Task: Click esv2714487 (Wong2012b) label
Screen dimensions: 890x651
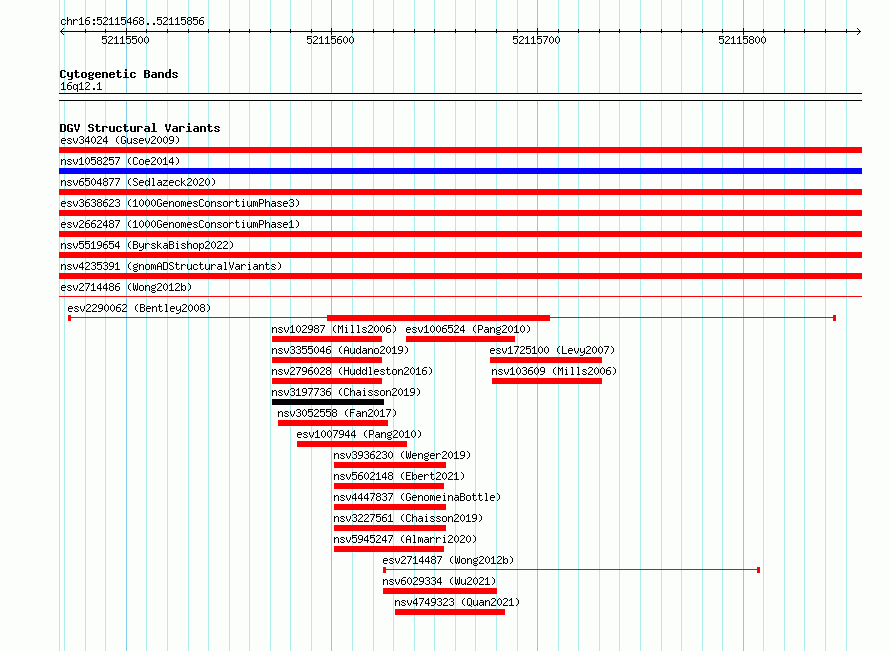Action: pyautogui.click(x=448, y=560)
